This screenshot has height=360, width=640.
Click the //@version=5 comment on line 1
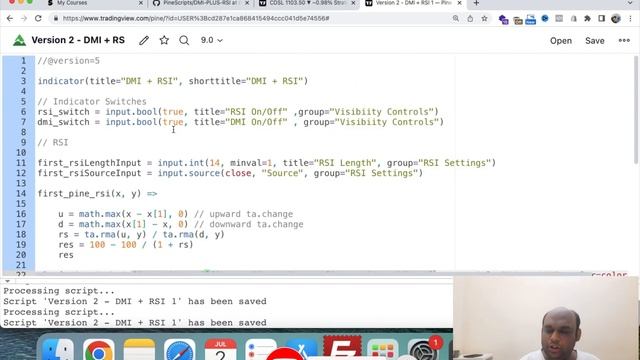coord(69,61)
